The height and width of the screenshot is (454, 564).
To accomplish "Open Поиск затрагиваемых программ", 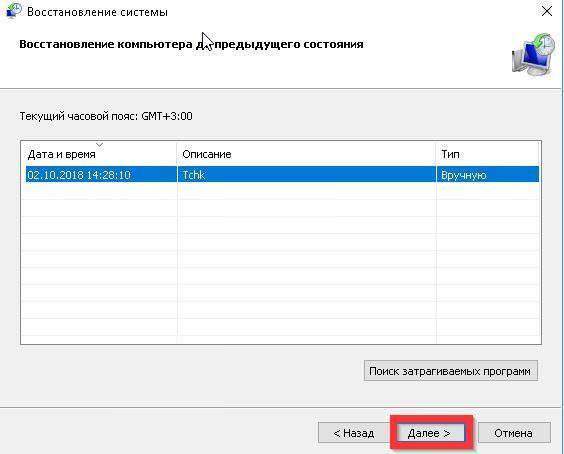I will (x=451, y=371).
